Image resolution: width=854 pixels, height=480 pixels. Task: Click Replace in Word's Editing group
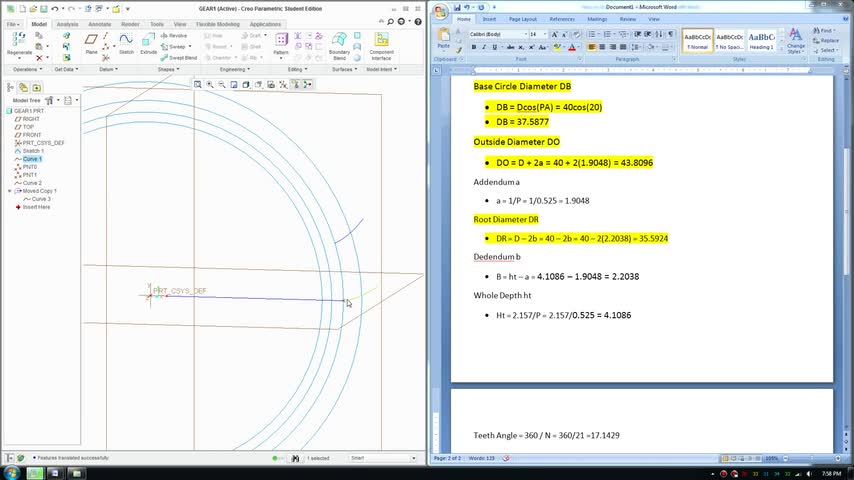[827, 41]
